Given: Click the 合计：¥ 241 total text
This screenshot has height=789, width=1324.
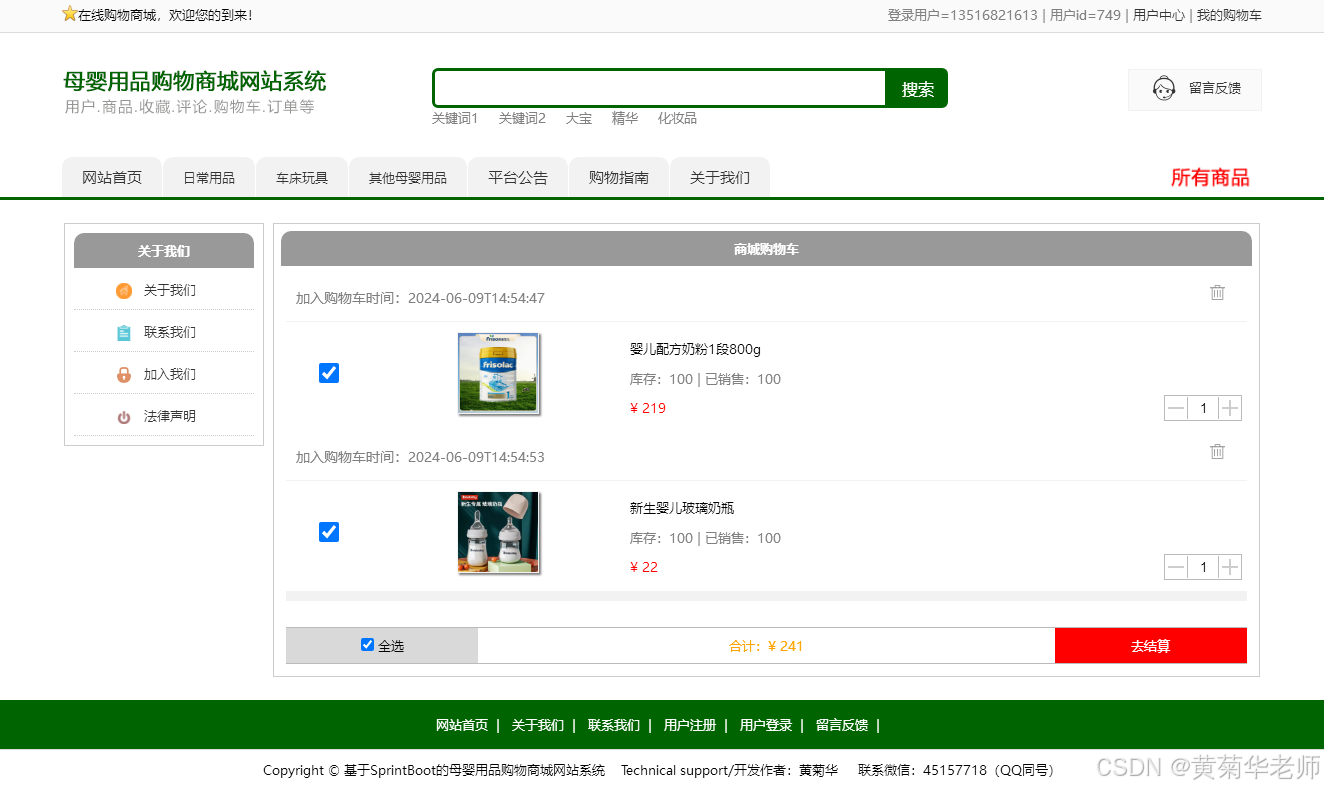Looking at the screenshot, I should tap(766, 646).
